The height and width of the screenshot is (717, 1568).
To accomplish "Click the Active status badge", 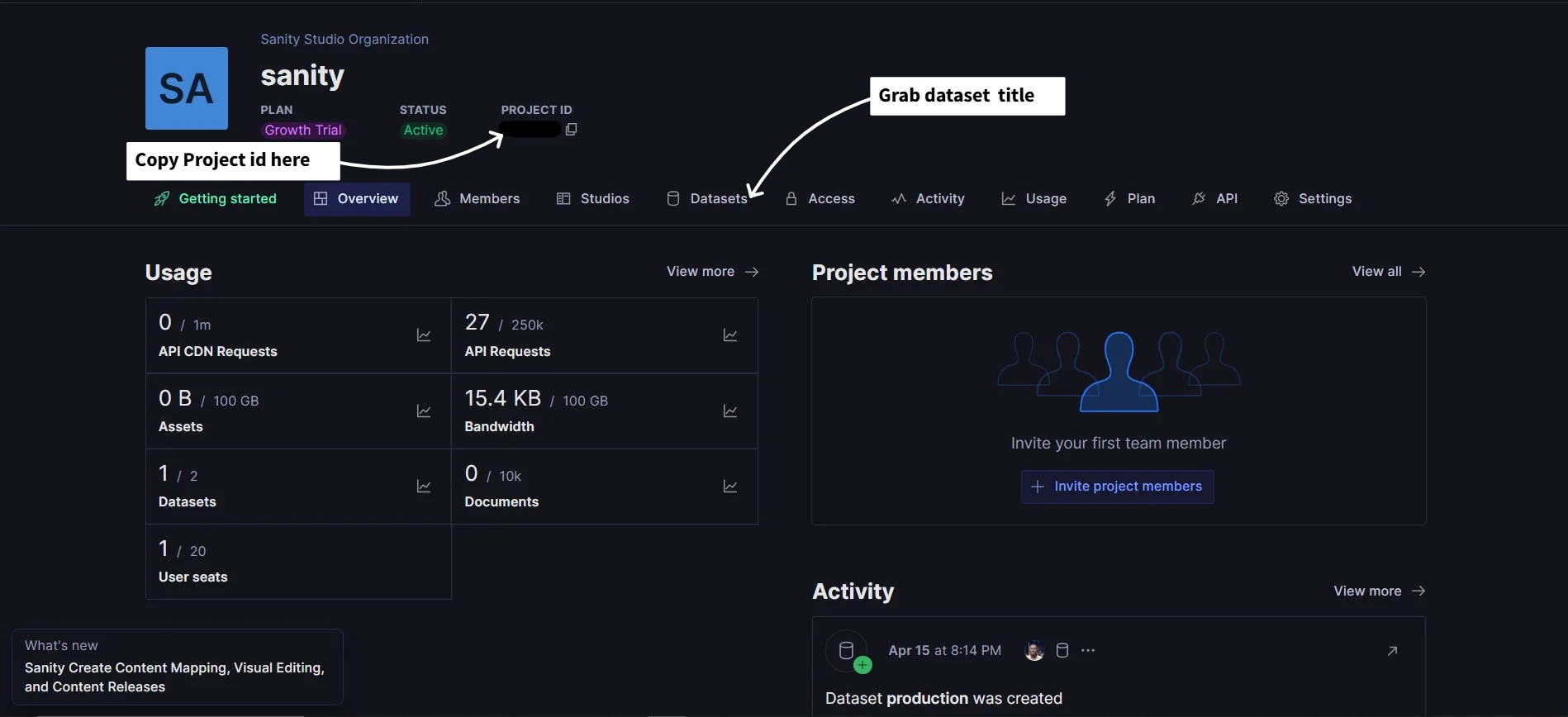I will click(423, 130).
